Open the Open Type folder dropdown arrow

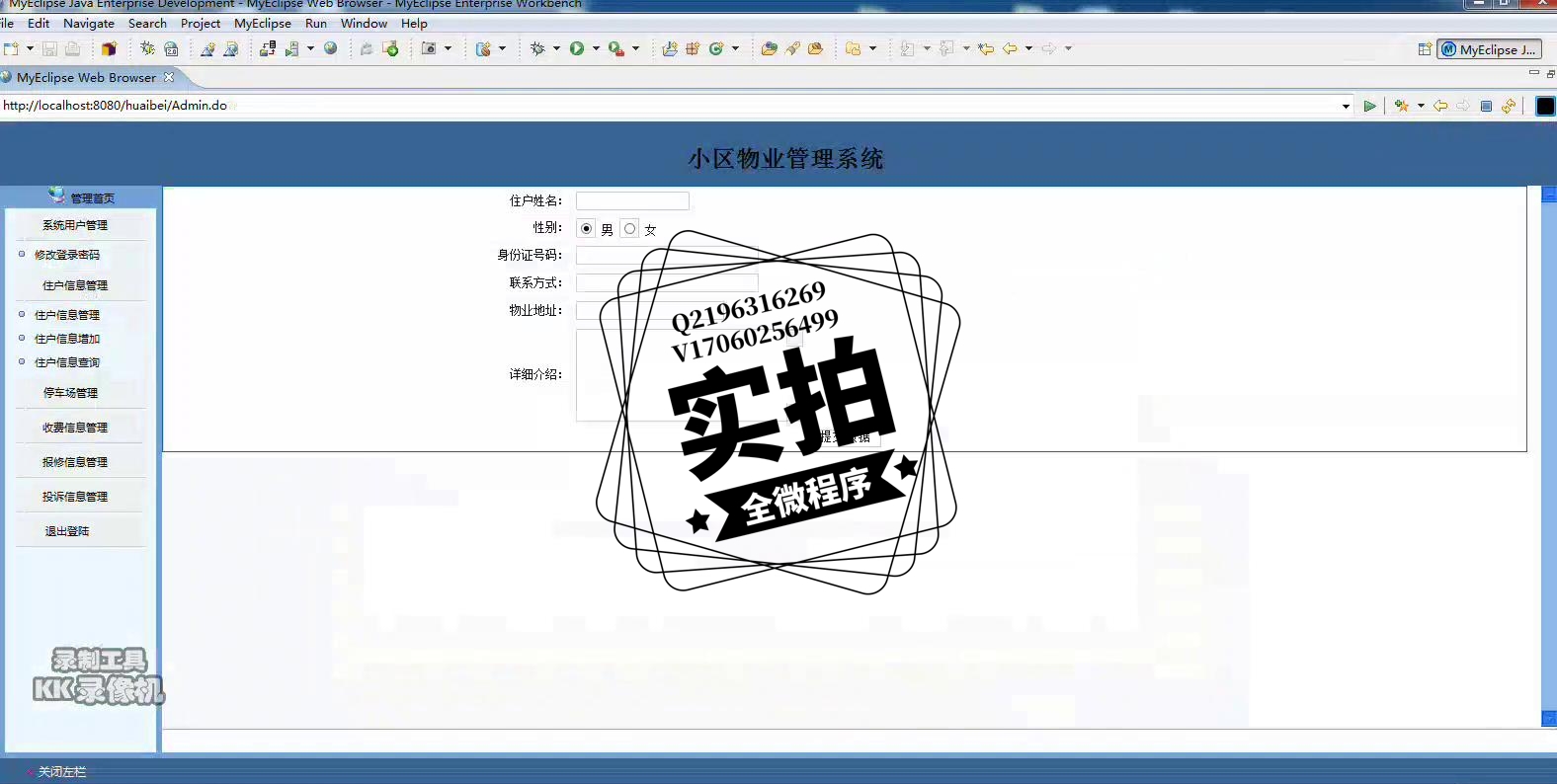click(872, 48)
